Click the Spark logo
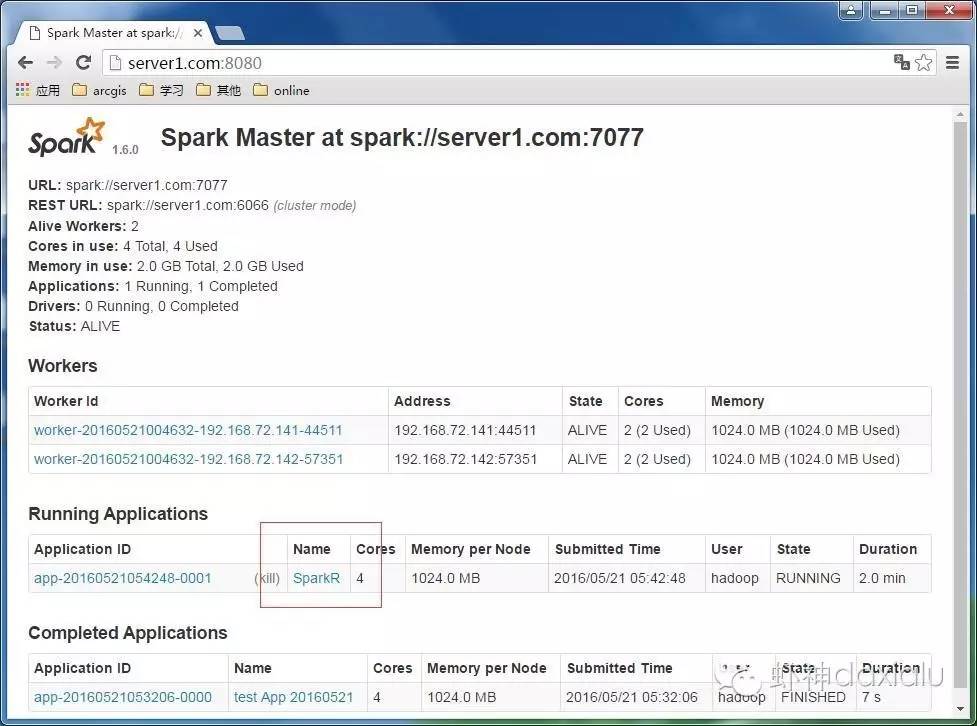 pyautogui.click(x=67, y=137)
